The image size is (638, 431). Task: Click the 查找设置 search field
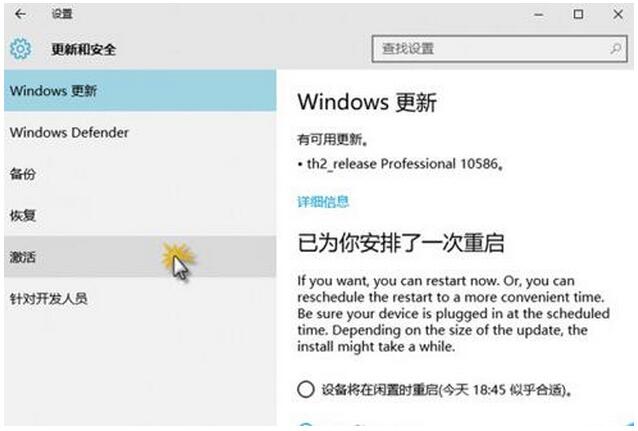(x=490, y=48)
